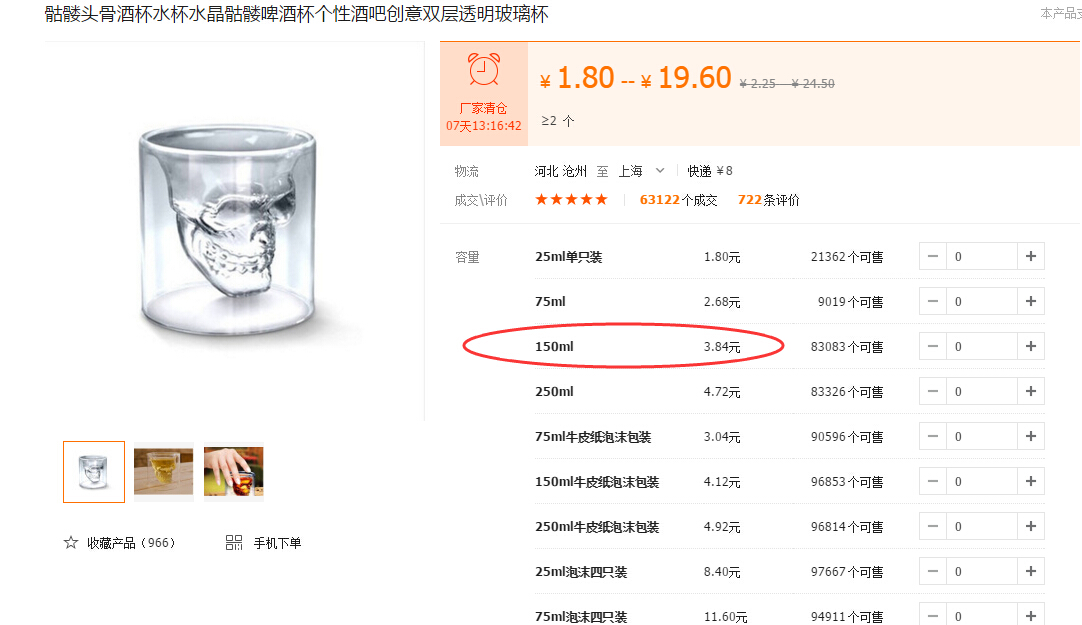Click the quantity field for 25ml单只装

coord(982,257)
